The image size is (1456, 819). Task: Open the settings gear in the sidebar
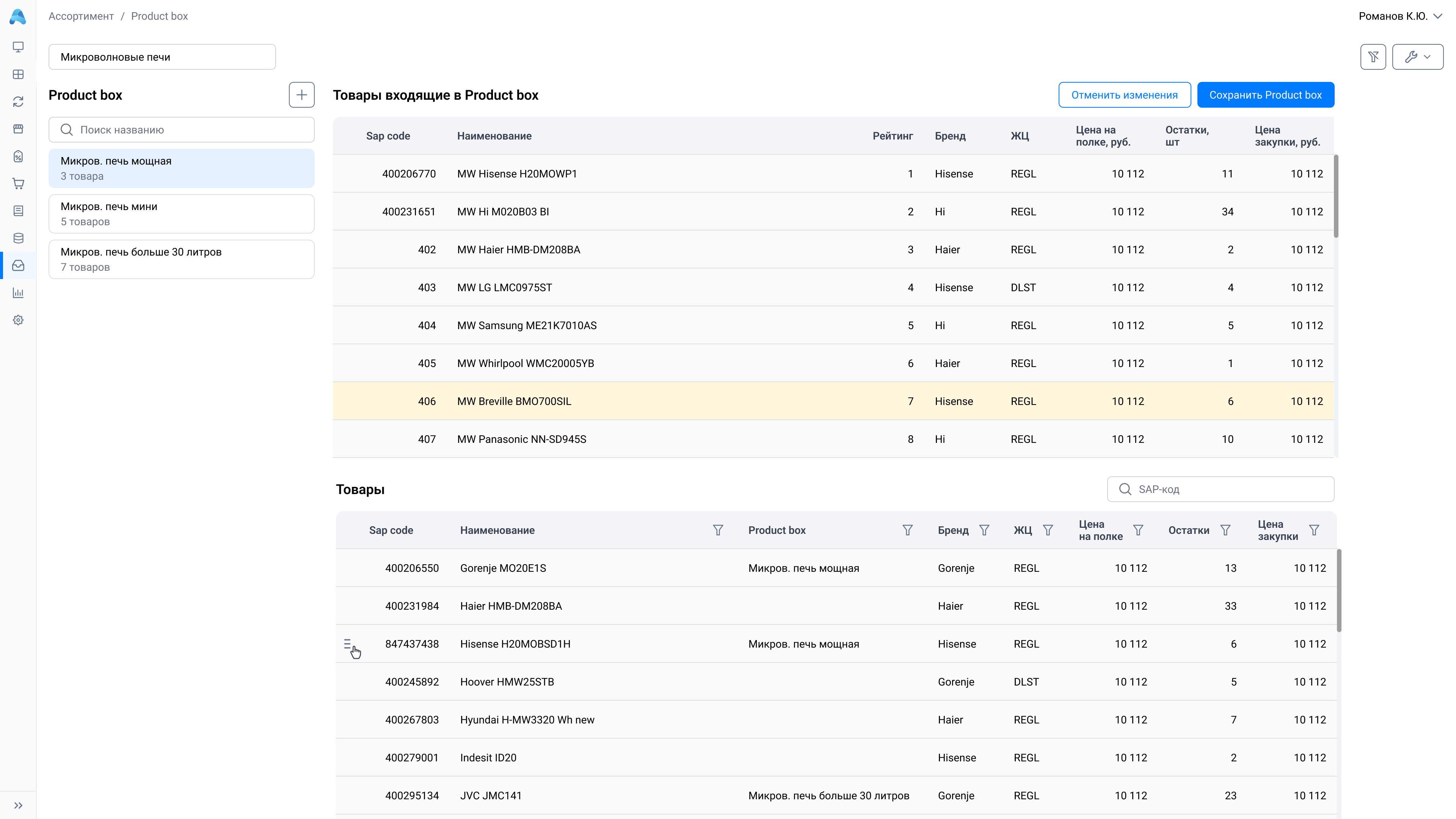pyautogui.click(x=18, y=320)
